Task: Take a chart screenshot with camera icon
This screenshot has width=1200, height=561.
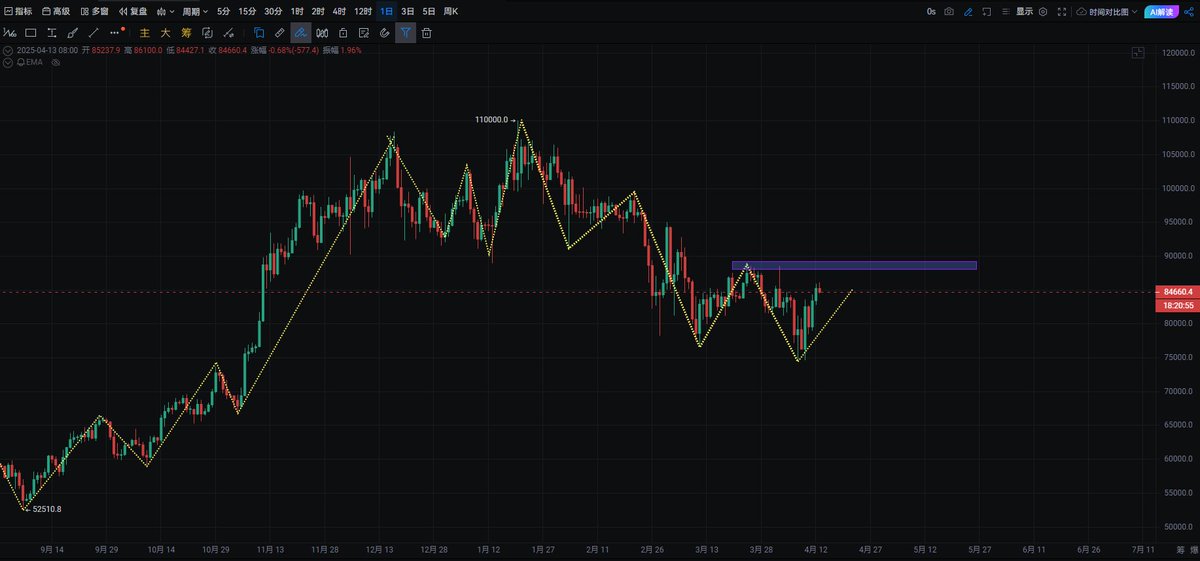Action: coord(949,11)
